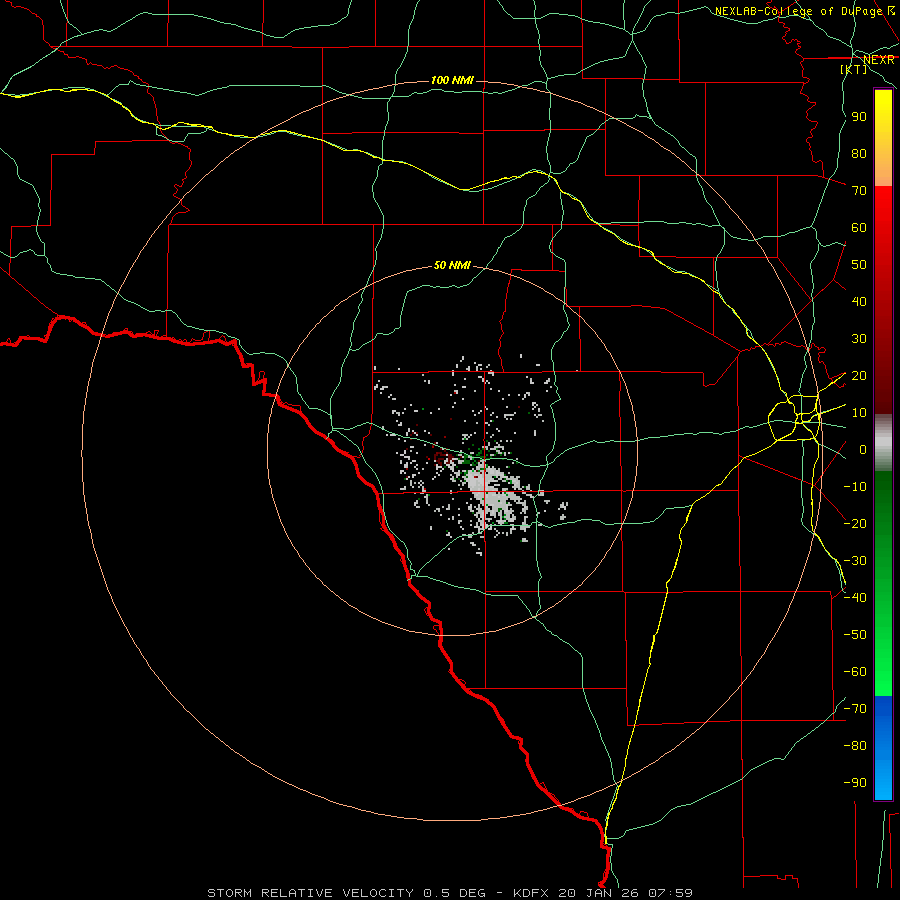Screen dimensions: 900x900
Task: Select the positive "30" scale value
Action: pos(859,339)
